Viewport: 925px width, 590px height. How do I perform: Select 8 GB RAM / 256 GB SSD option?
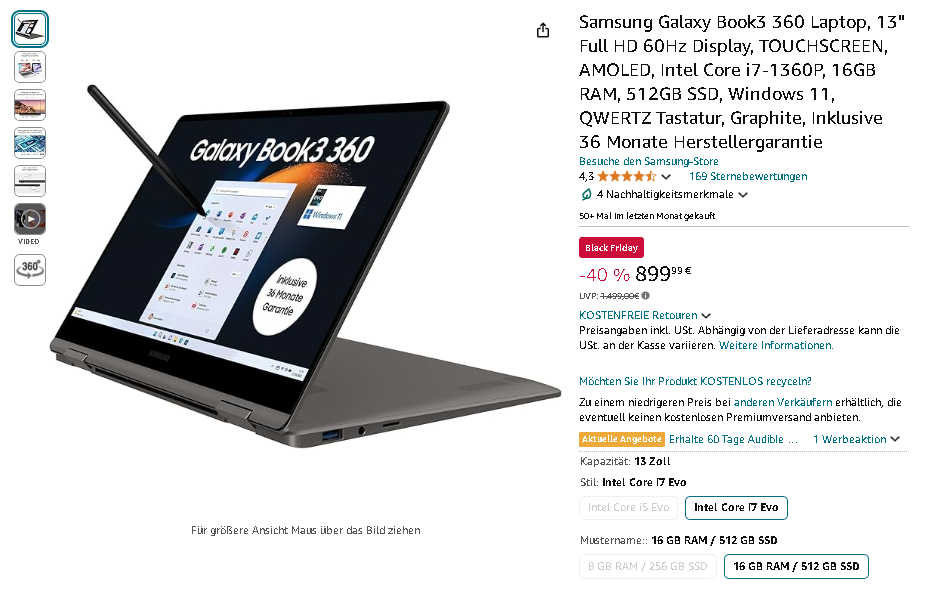647,566
